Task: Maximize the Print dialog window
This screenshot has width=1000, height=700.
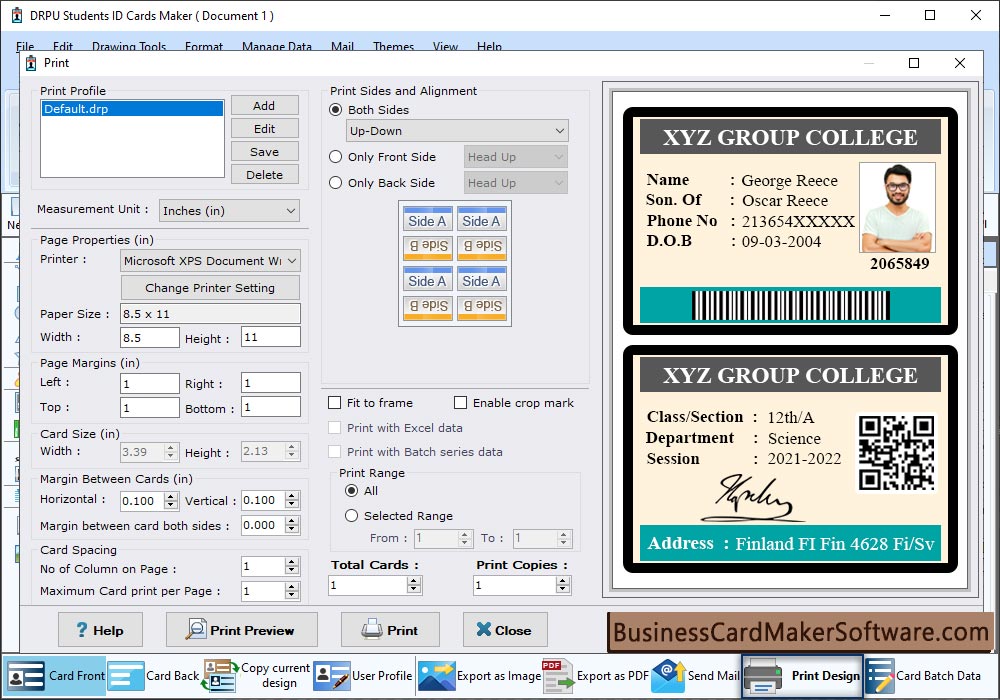Action: point(914,63)
